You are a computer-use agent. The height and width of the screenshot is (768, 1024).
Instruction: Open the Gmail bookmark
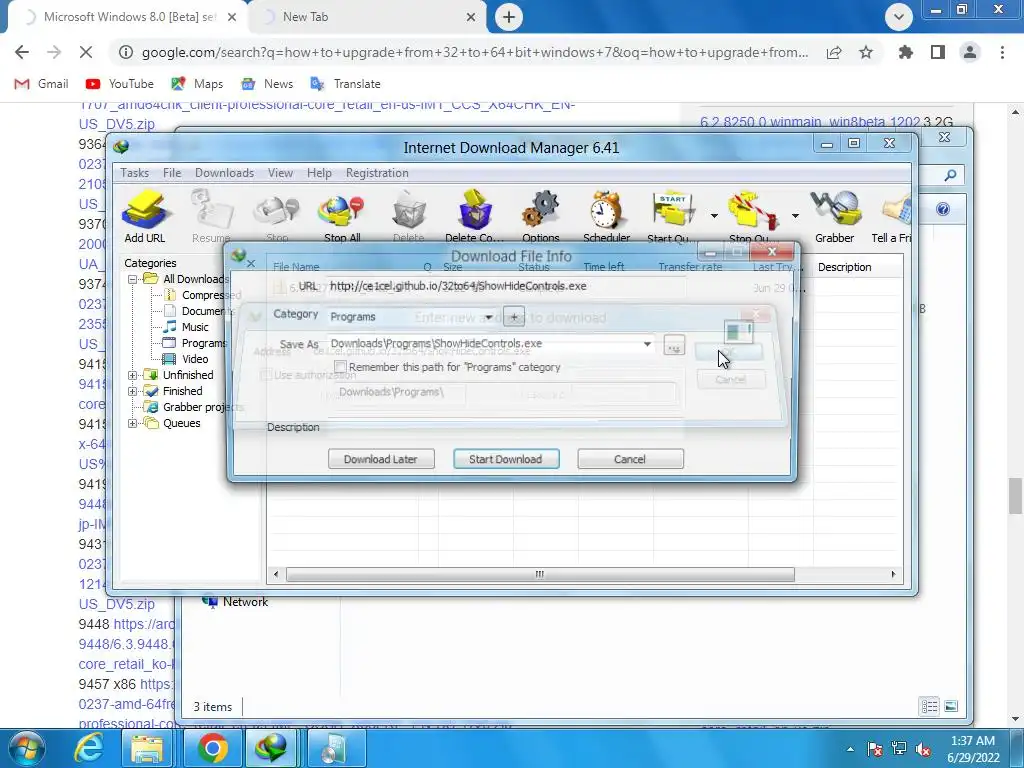click(41, 84)
